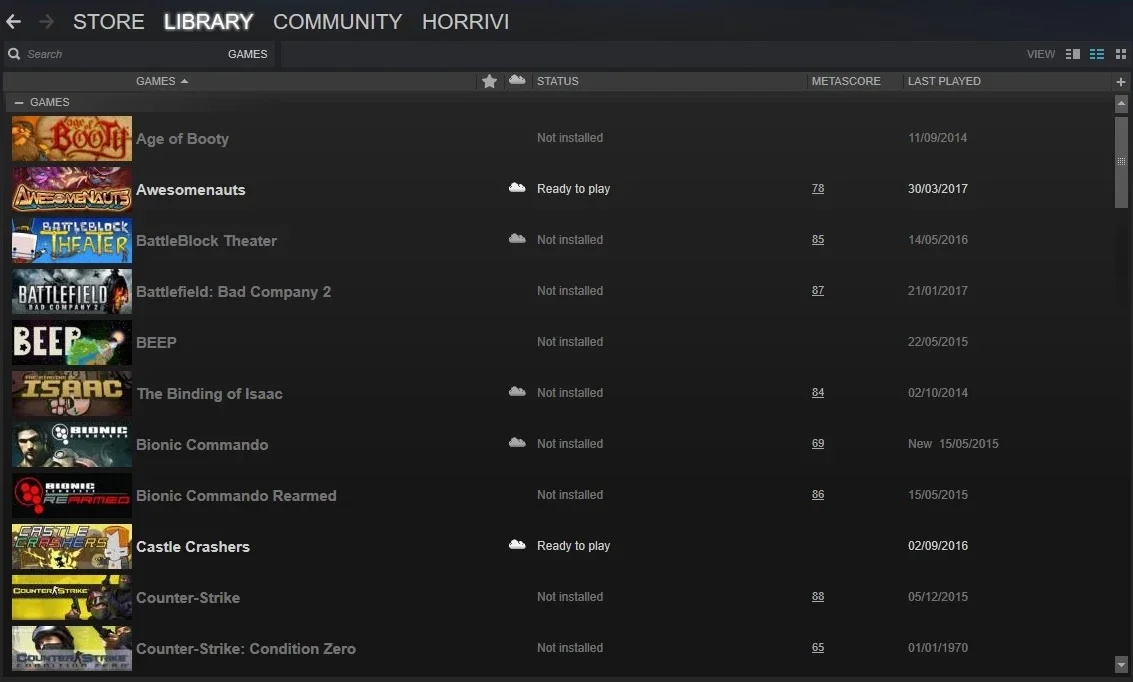Image resolution: width=1133 pixels, height=682 pixels.
Task: Open the GAMES filter dropdown beside search
Action: (x=247, y=54)
